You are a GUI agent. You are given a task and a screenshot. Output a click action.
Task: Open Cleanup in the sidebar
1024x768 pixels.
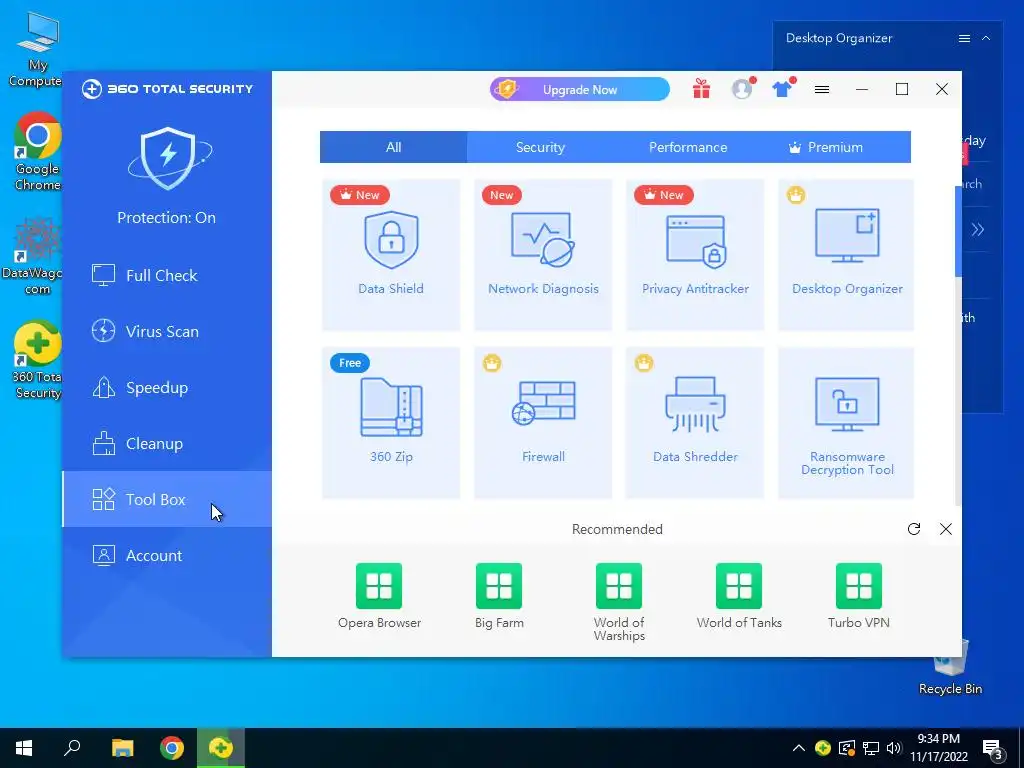167,444
